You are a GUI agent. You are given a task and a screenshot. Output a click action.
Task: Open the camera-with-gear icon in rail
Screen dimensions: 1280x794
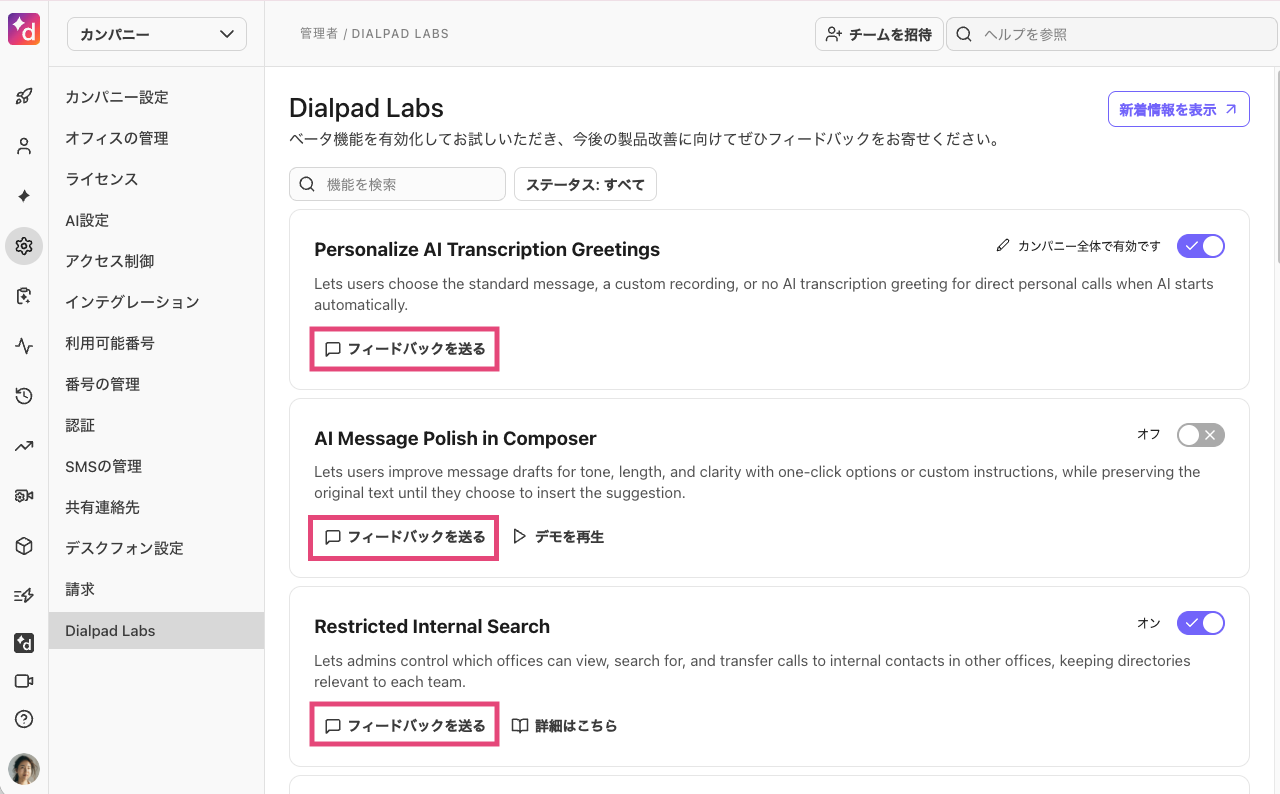click(x=24, y=496)
